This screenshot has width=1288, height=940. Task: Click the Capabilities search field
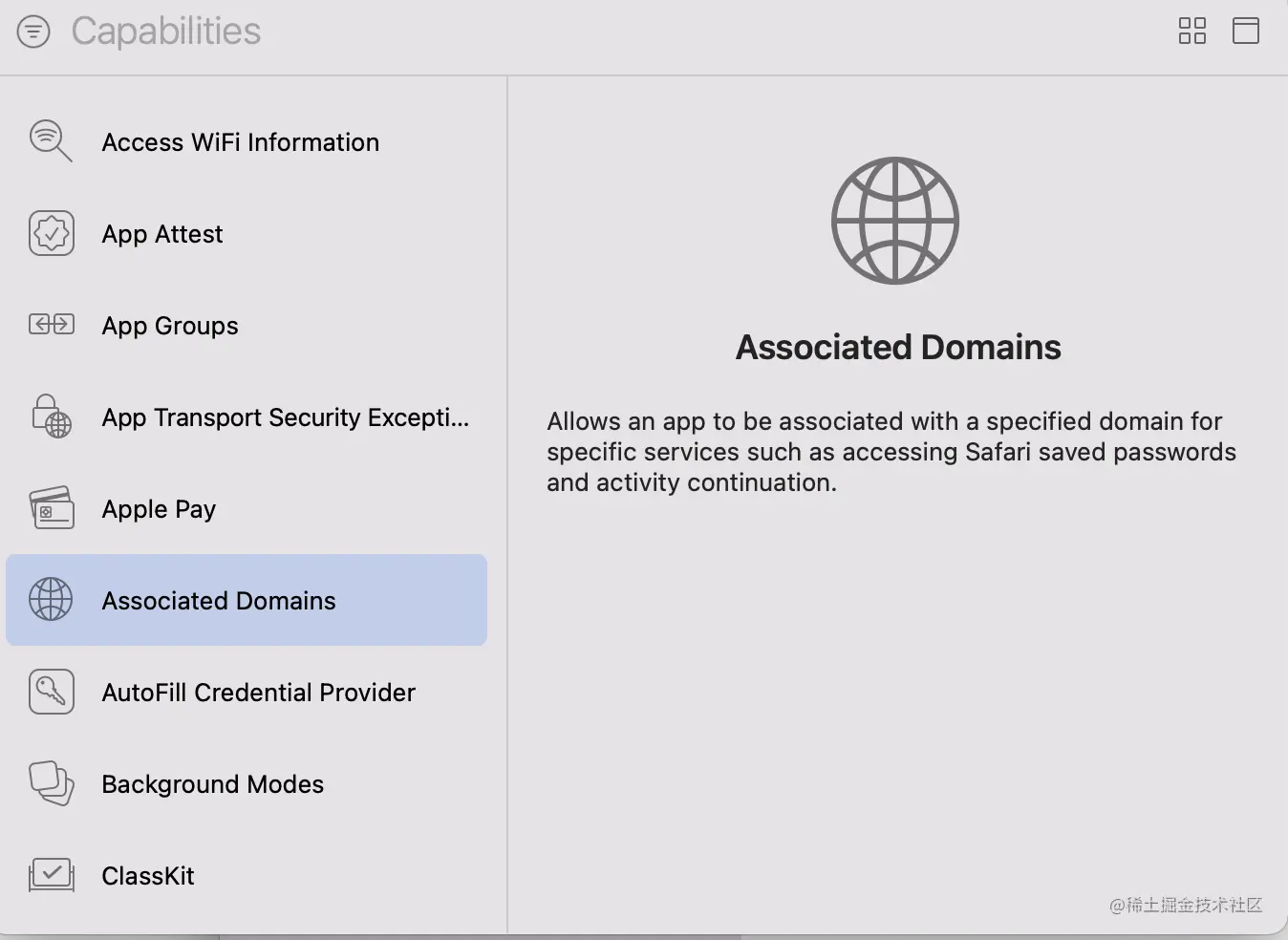click(166, 32)
